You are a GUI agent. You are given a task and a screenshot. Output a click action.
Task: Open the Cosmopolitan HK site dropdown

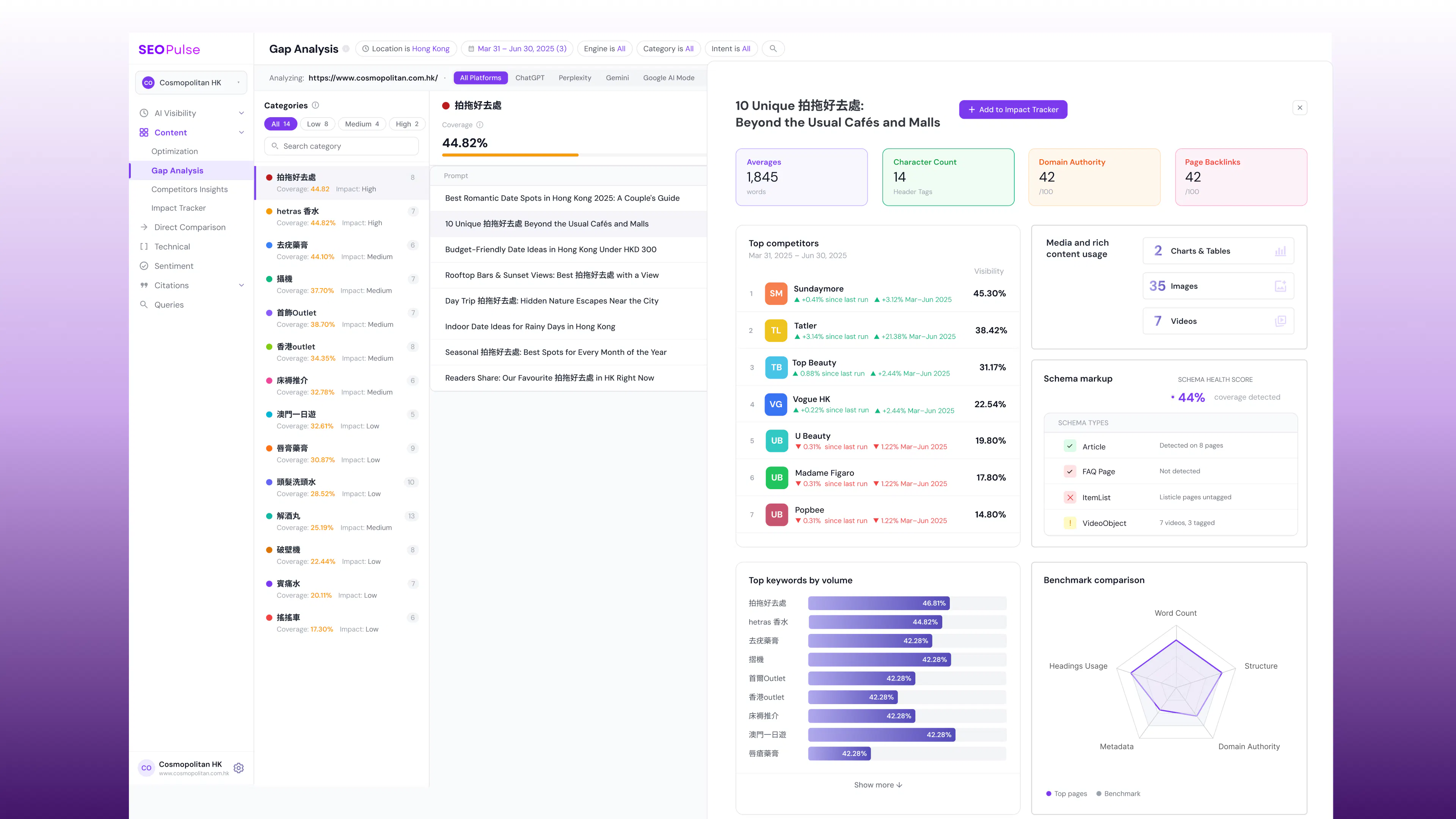click(x=191, y=83)
